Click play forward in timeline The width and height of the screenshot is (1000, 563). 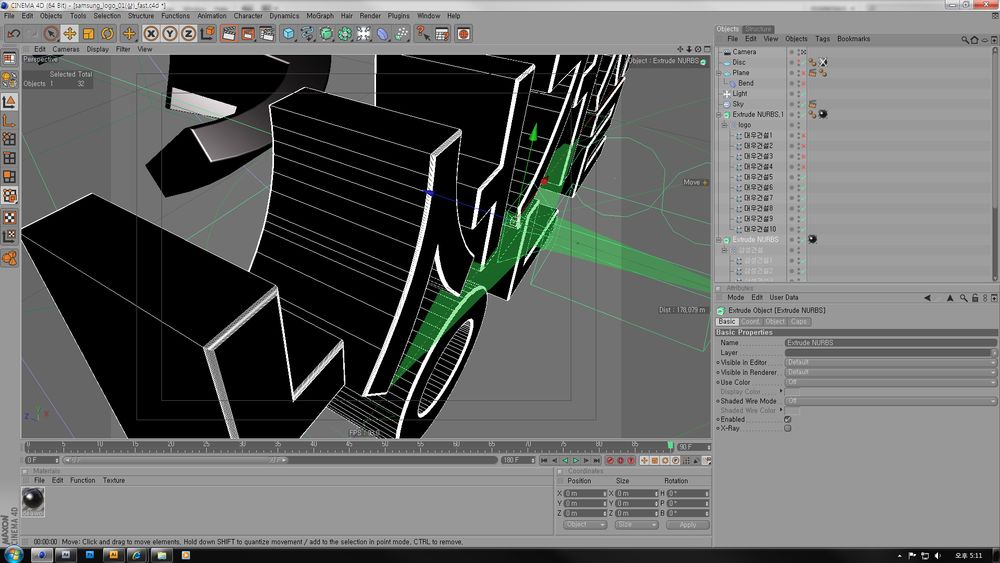pyautogui.click(x=576, y=460)
